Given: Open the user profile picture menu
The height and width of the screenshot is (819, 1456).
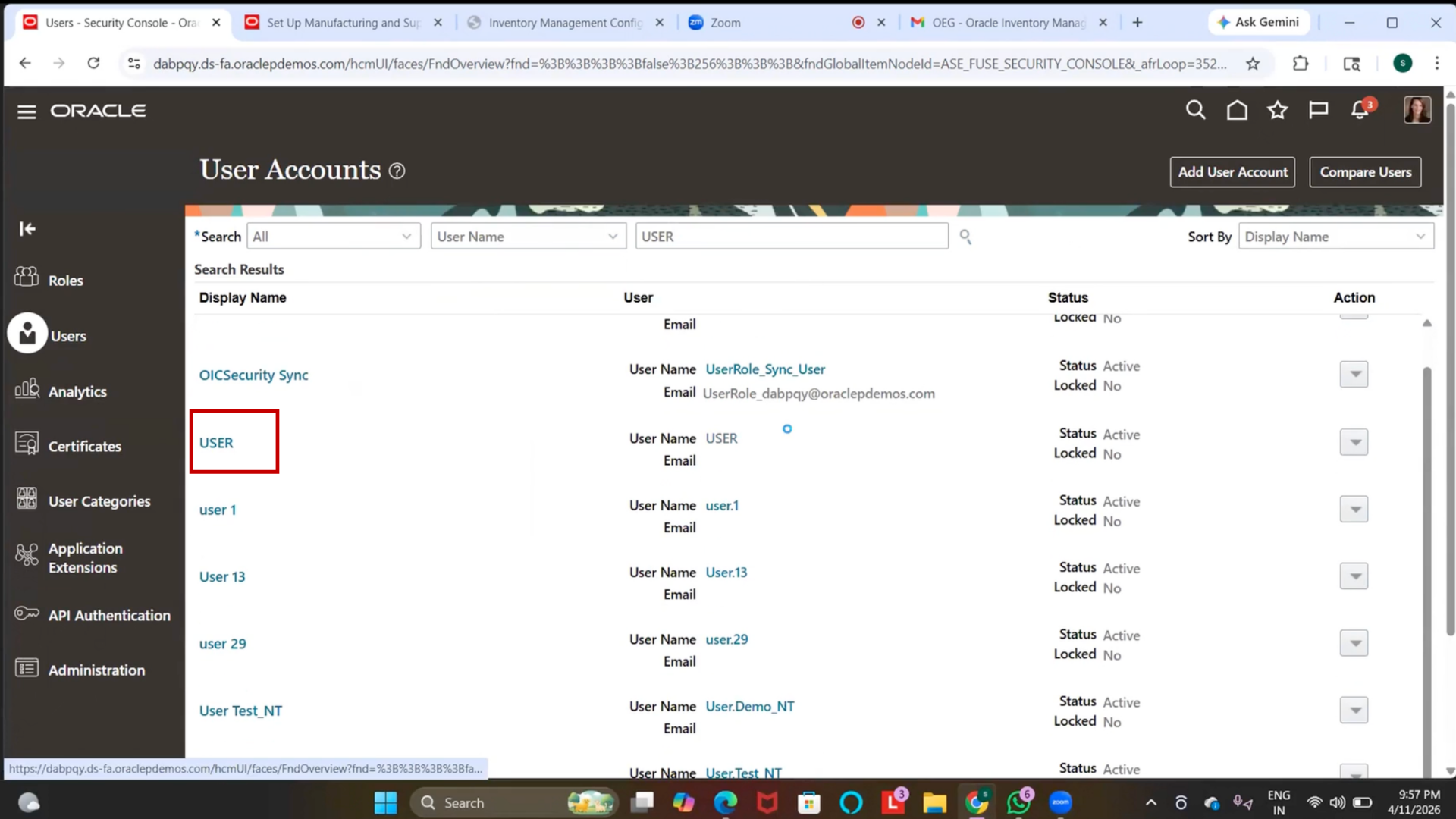Looking at the screenshot, I should click(1417, 111).
